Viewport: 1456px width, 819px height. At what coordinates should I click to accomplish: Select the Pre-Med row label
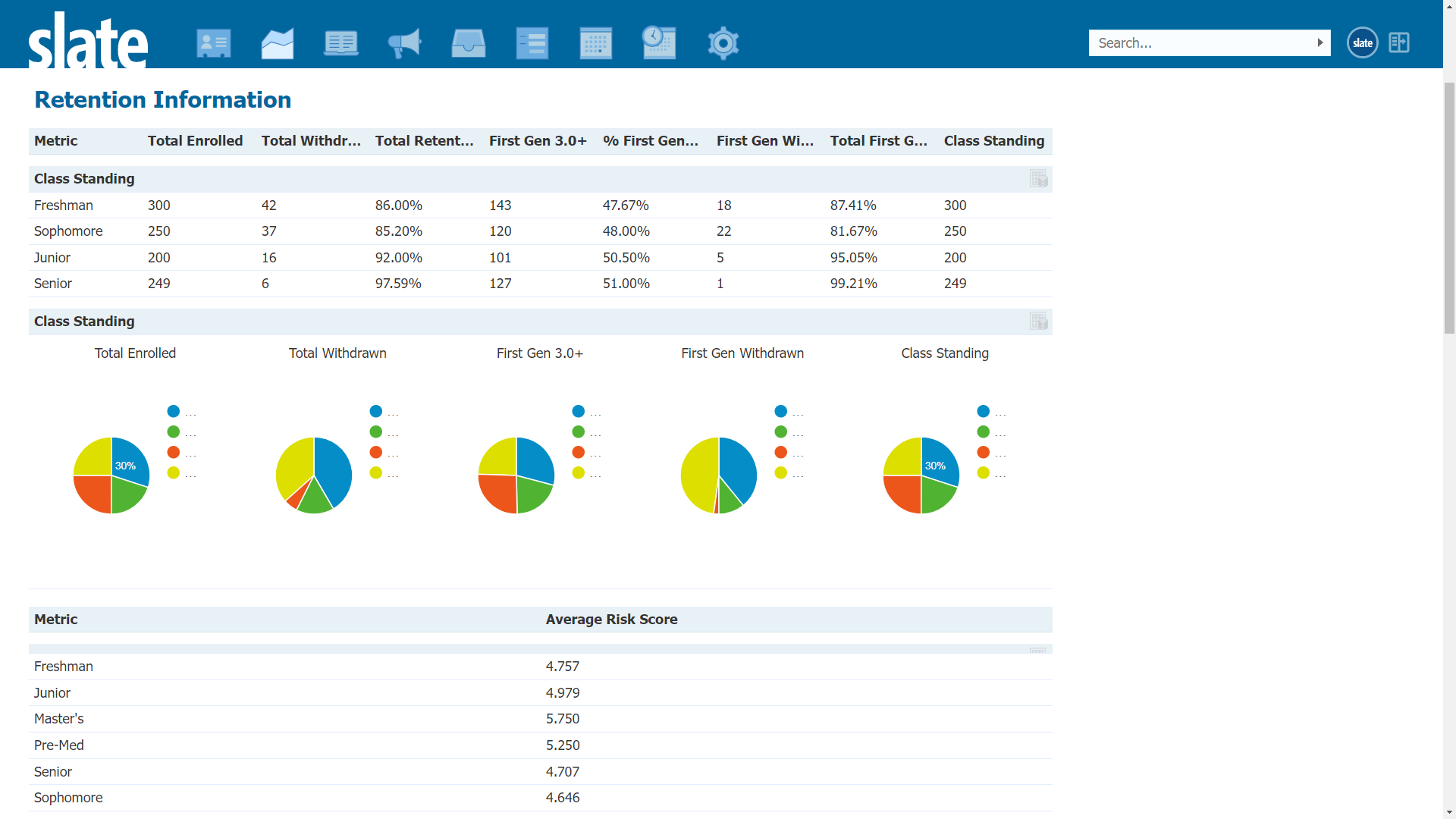tap(59, 745)
